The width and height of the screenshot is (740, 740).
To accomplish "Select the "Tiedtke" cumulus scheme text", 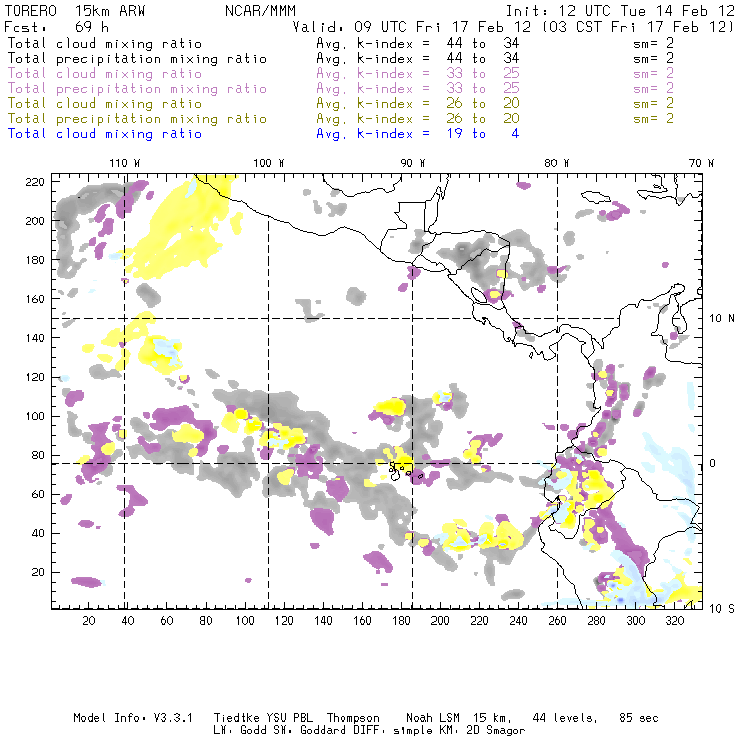I will [x=236, y=718].
